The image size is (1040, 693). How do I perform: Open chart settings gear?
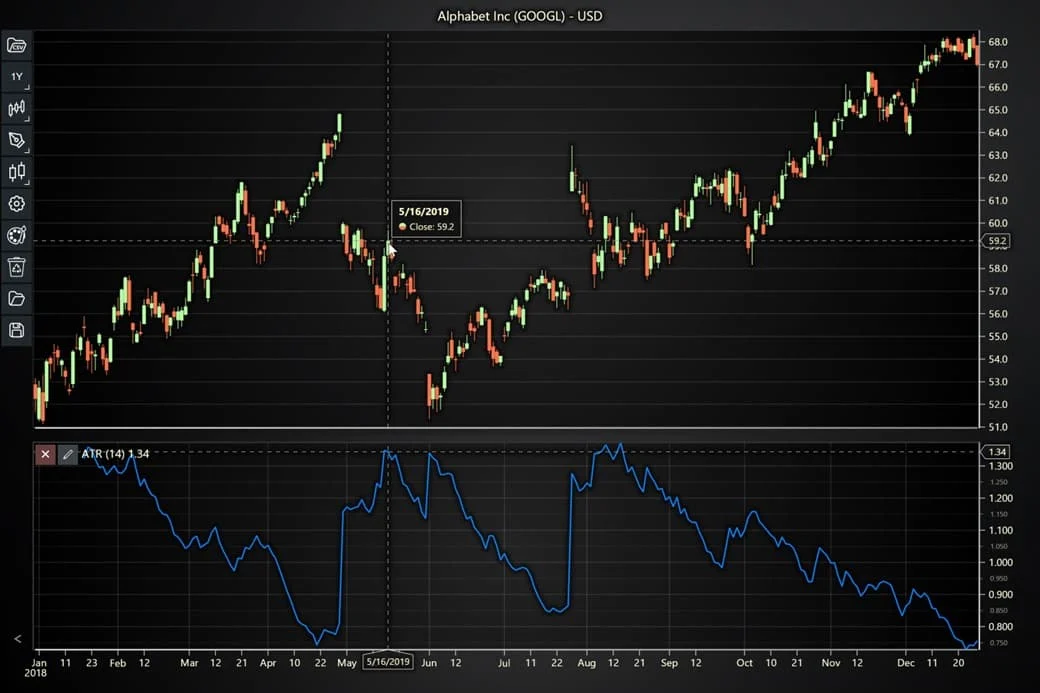pos(16,204)
